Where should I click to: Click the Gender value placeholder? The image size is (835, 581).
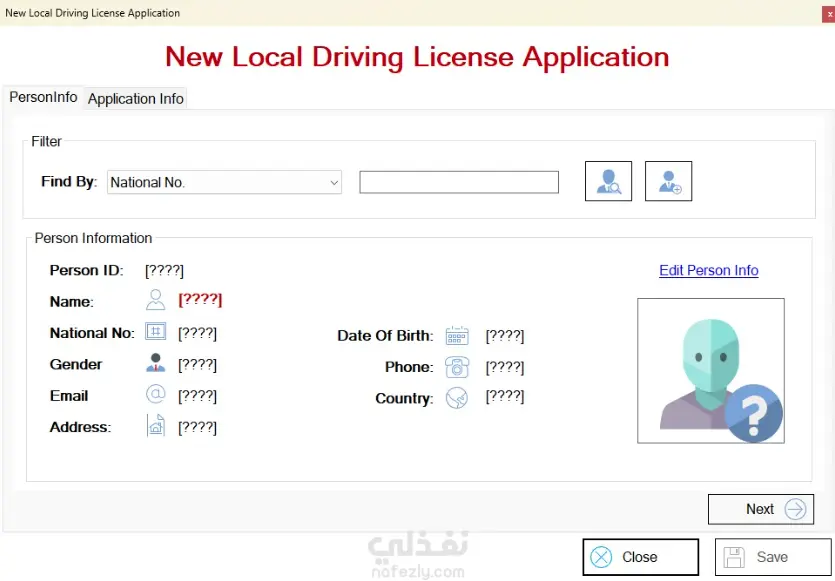point(198,365)
